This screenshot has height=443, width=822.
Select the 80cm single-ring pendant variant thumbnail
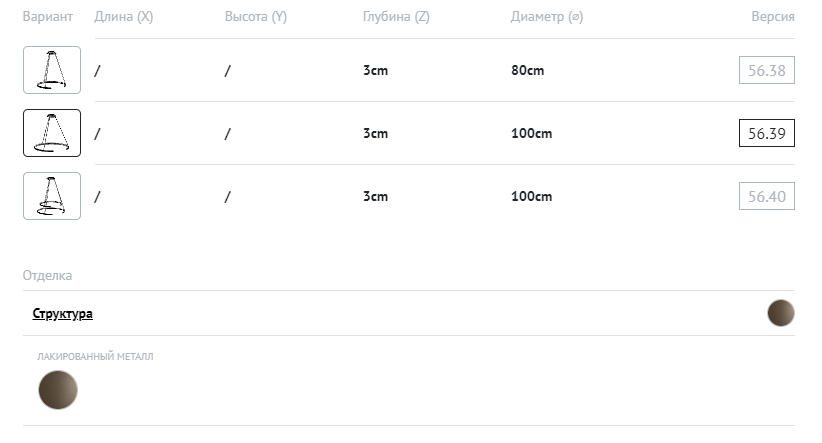(52, 70)
